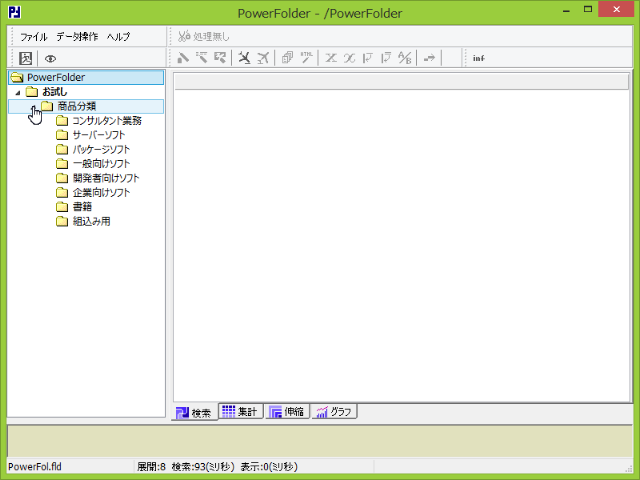Click 表示:0(ミリ秒) status text
This screenshot has width=640, height=480.
[269, 467]
